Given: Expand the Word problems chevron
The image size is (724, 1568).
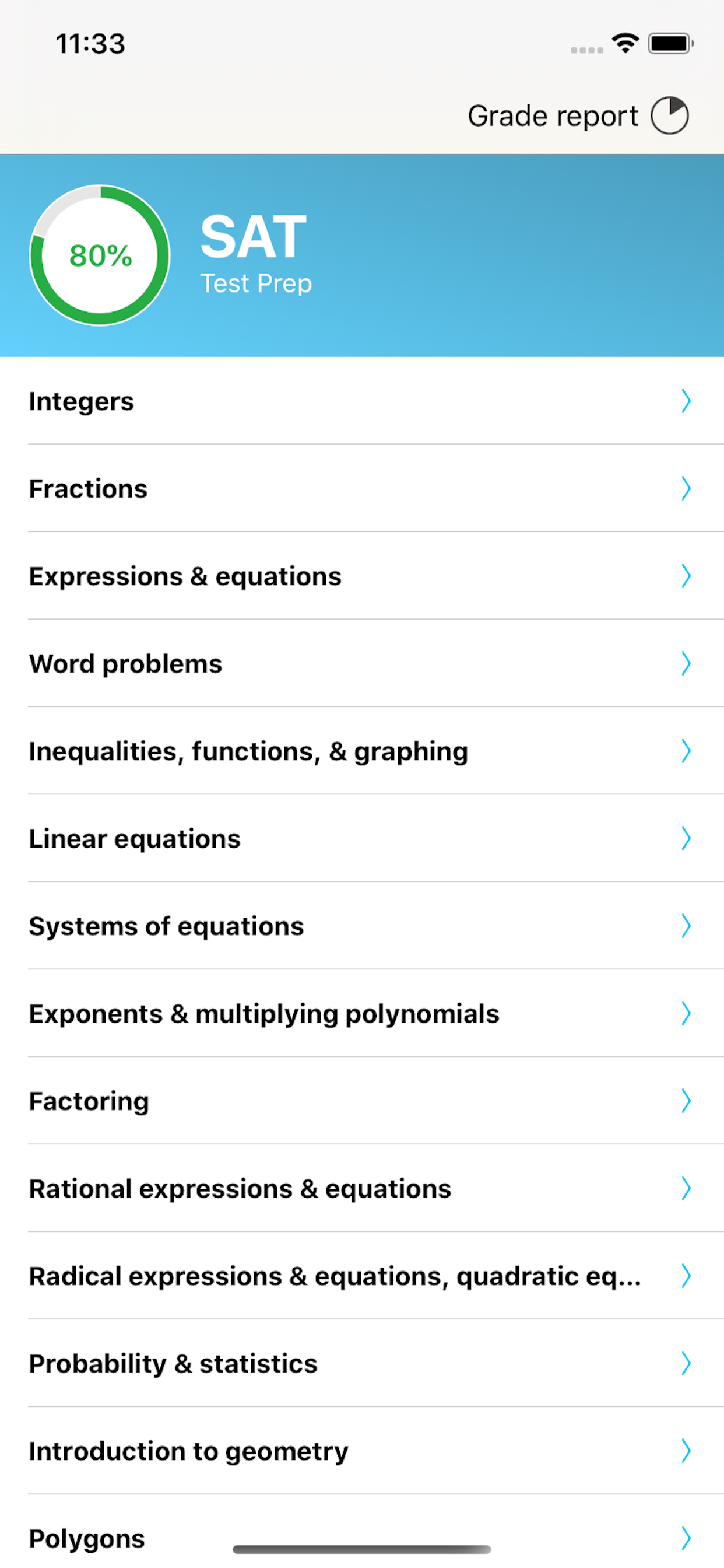Looking at the screenshot, I should (686, 664).
